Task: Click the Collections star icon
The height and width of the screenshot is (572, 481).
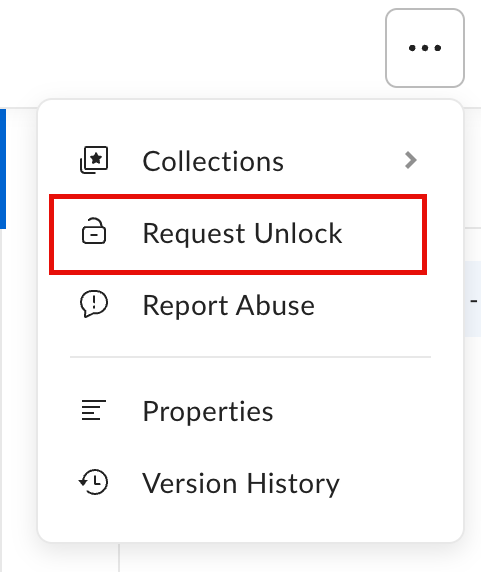Action: (x=94, y=160)
